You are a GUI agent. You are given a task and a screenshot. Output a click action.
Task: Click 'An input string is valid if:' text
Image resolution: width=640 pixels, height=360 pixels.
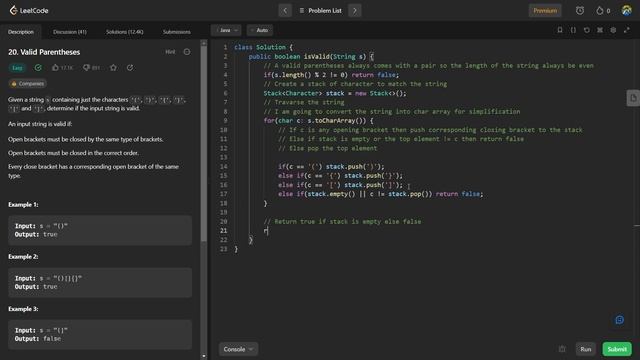(x=40, y=124)
